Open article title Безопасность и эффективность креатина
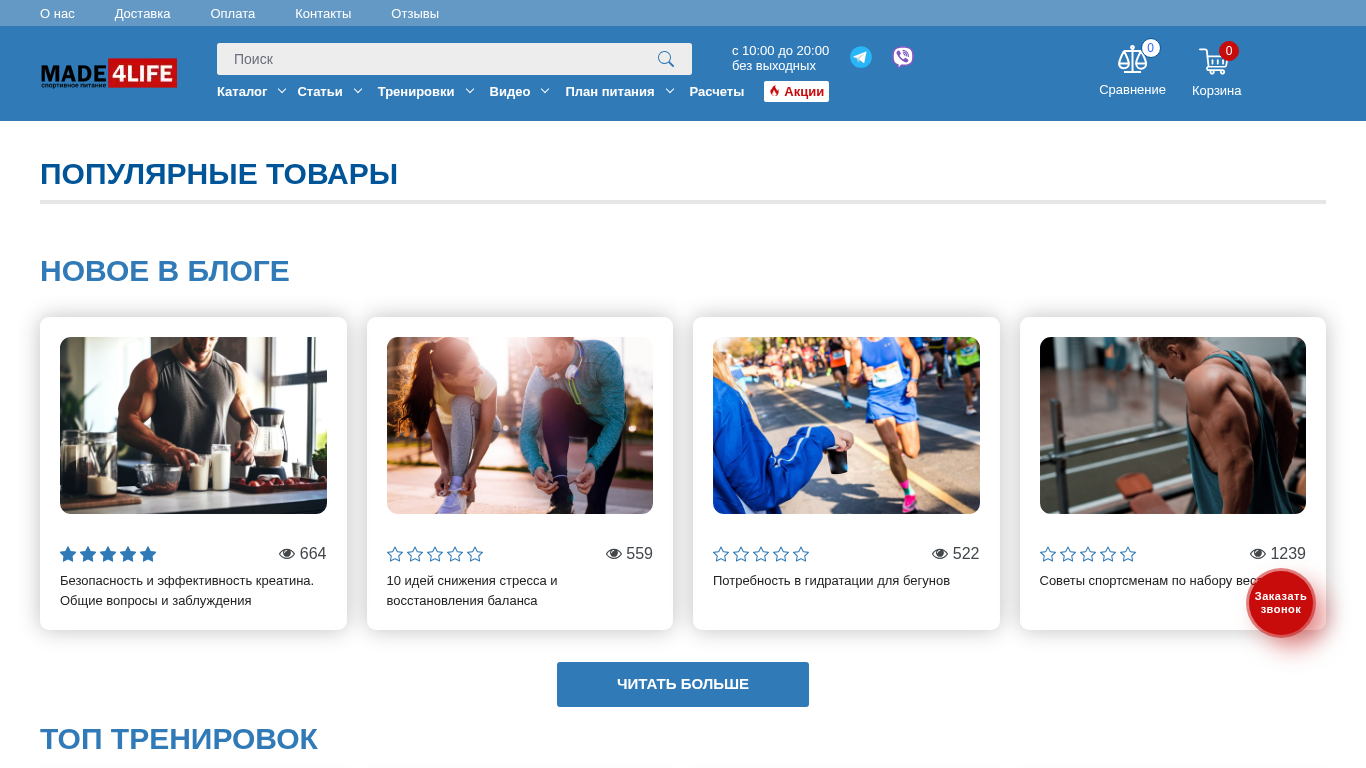Viewport: 1366px width, 768px height. click(x=187, y=590)
